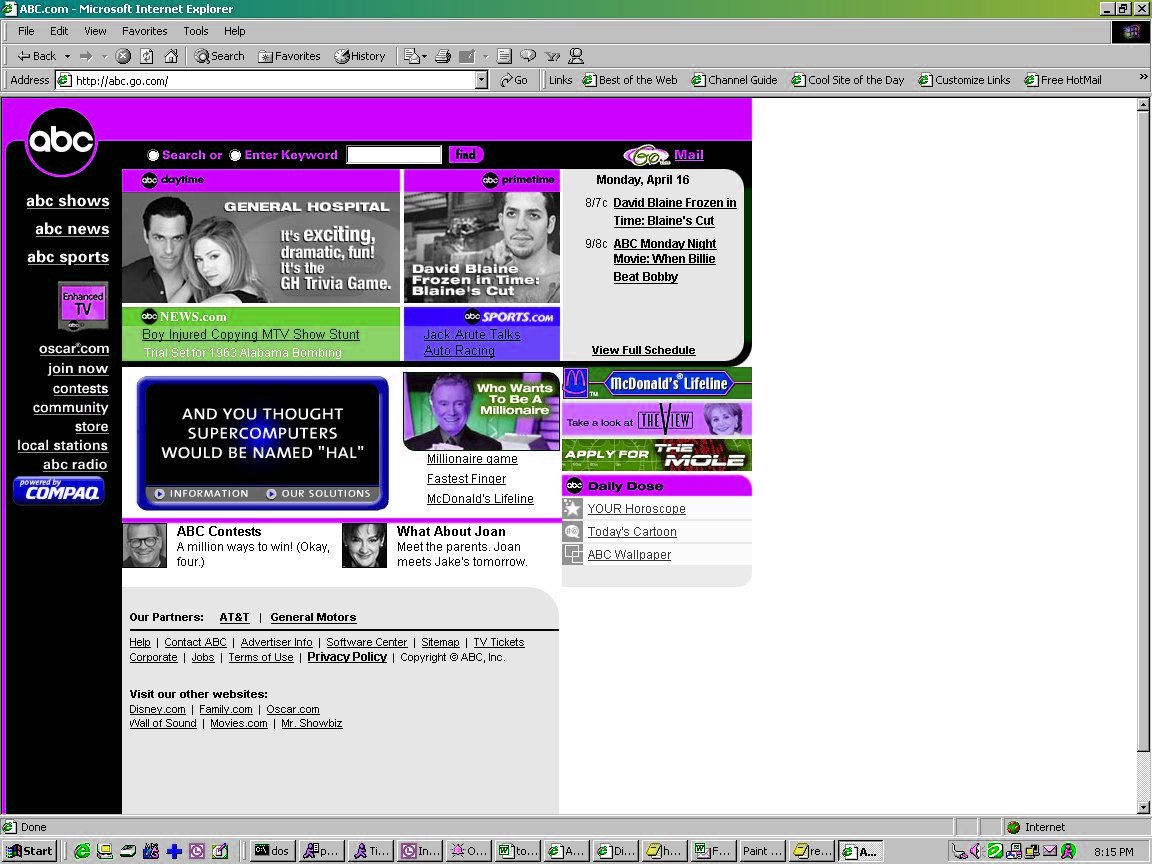The height and width of the screenshot is (864, 1152).
Task: Open the "Jack Arute Talks" sports link
Action: click(x=472, y=334)
